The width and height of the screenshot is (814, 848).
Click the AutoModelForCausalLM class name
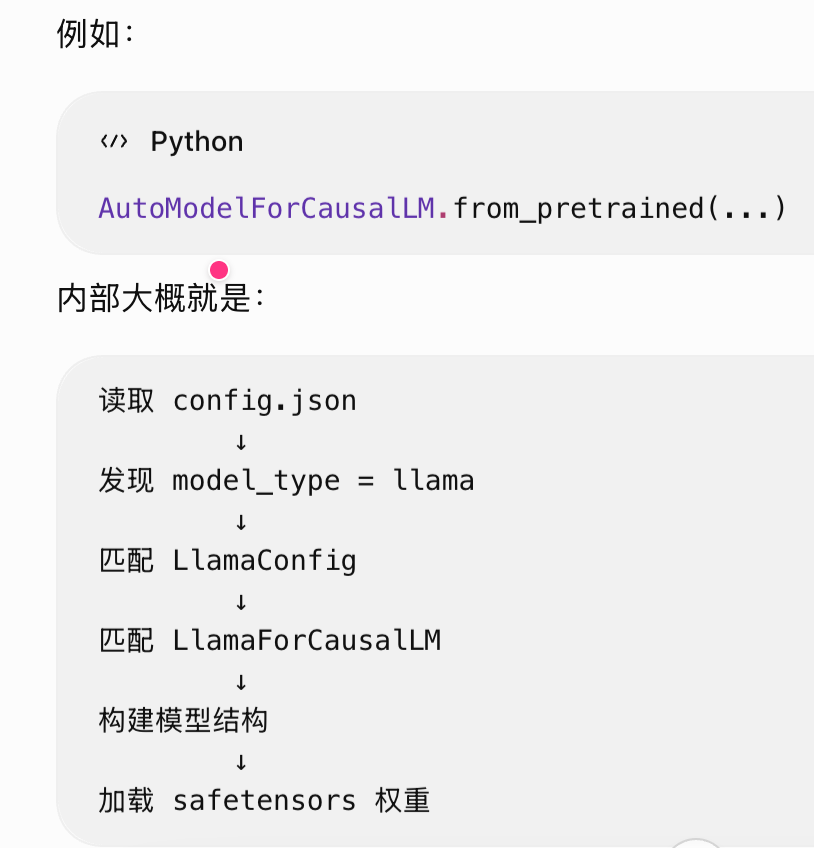(x=267, y=208)
